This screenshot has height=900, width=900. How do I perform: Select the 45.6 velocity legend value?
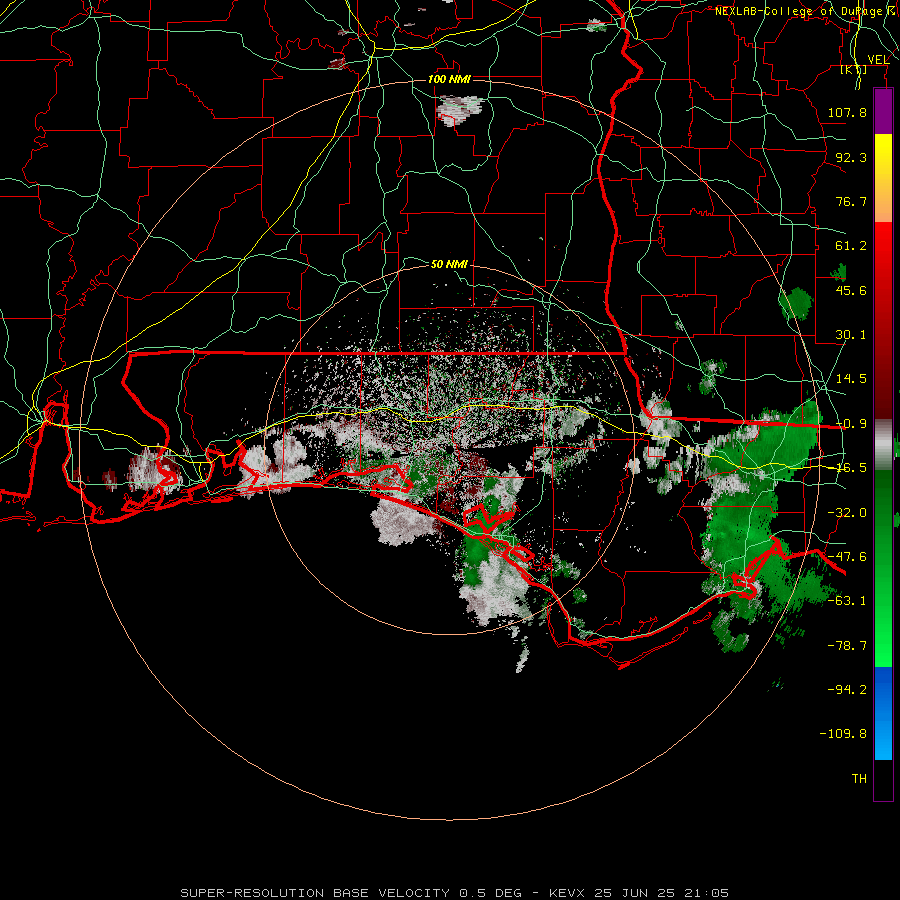(x=851, y=290)
